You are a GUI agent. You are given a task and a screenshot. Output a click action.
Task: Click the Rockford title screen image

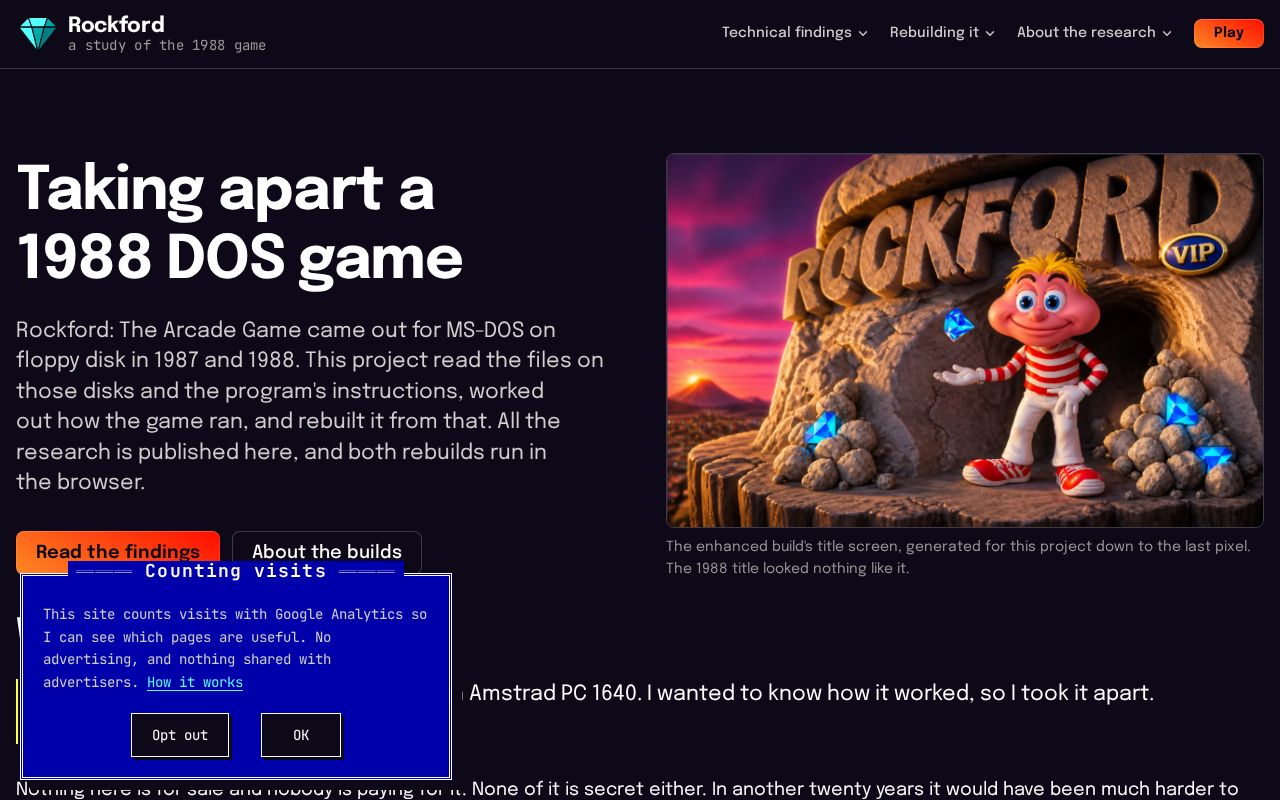click(965, 340)
